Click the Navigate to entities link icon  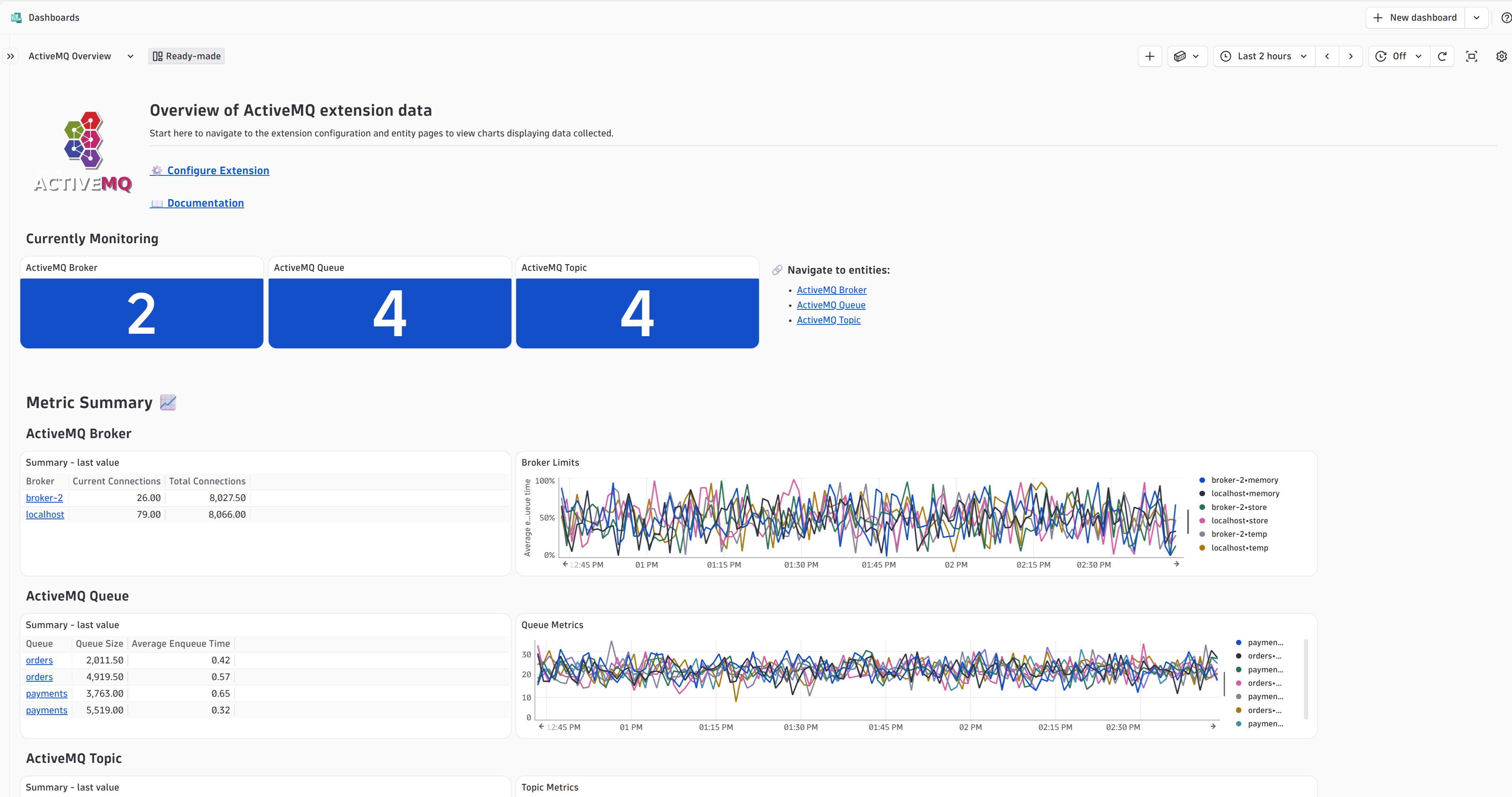pyautogui.click(x=777, y=270)
